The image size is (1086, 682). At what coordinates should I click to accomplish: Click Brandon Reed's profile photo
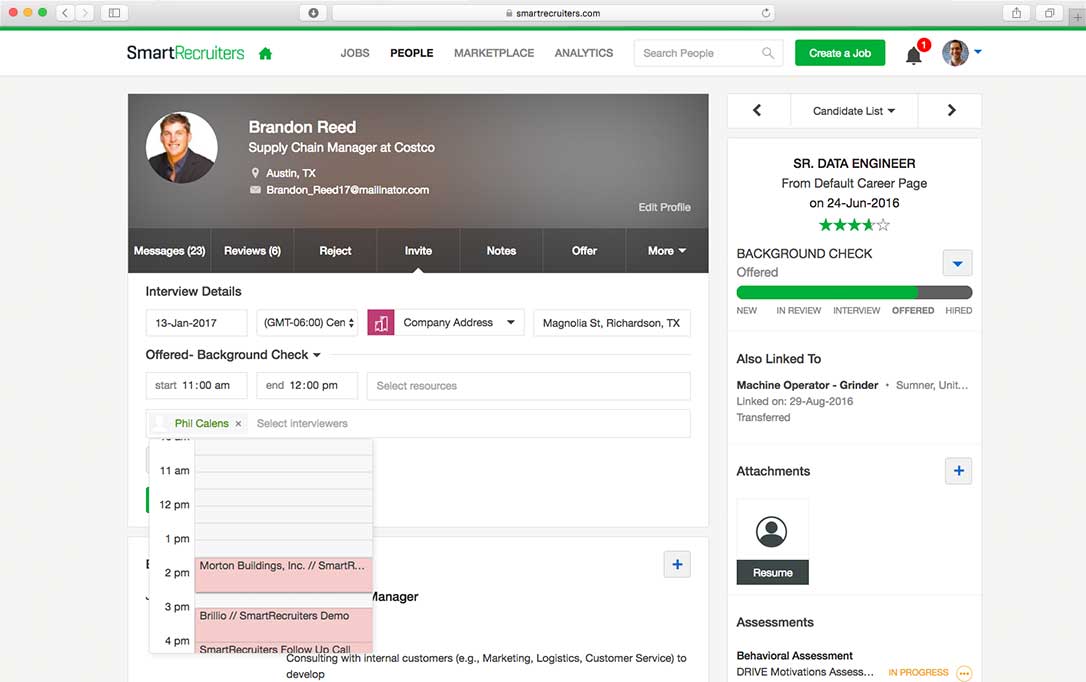click(x=181, y=147)
